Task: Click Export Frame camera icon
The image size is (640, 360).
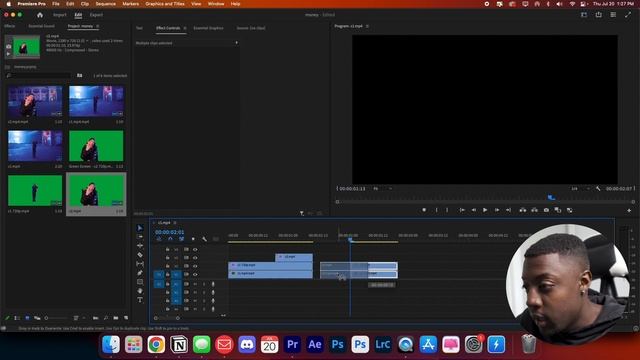Action: coord(546,210)
